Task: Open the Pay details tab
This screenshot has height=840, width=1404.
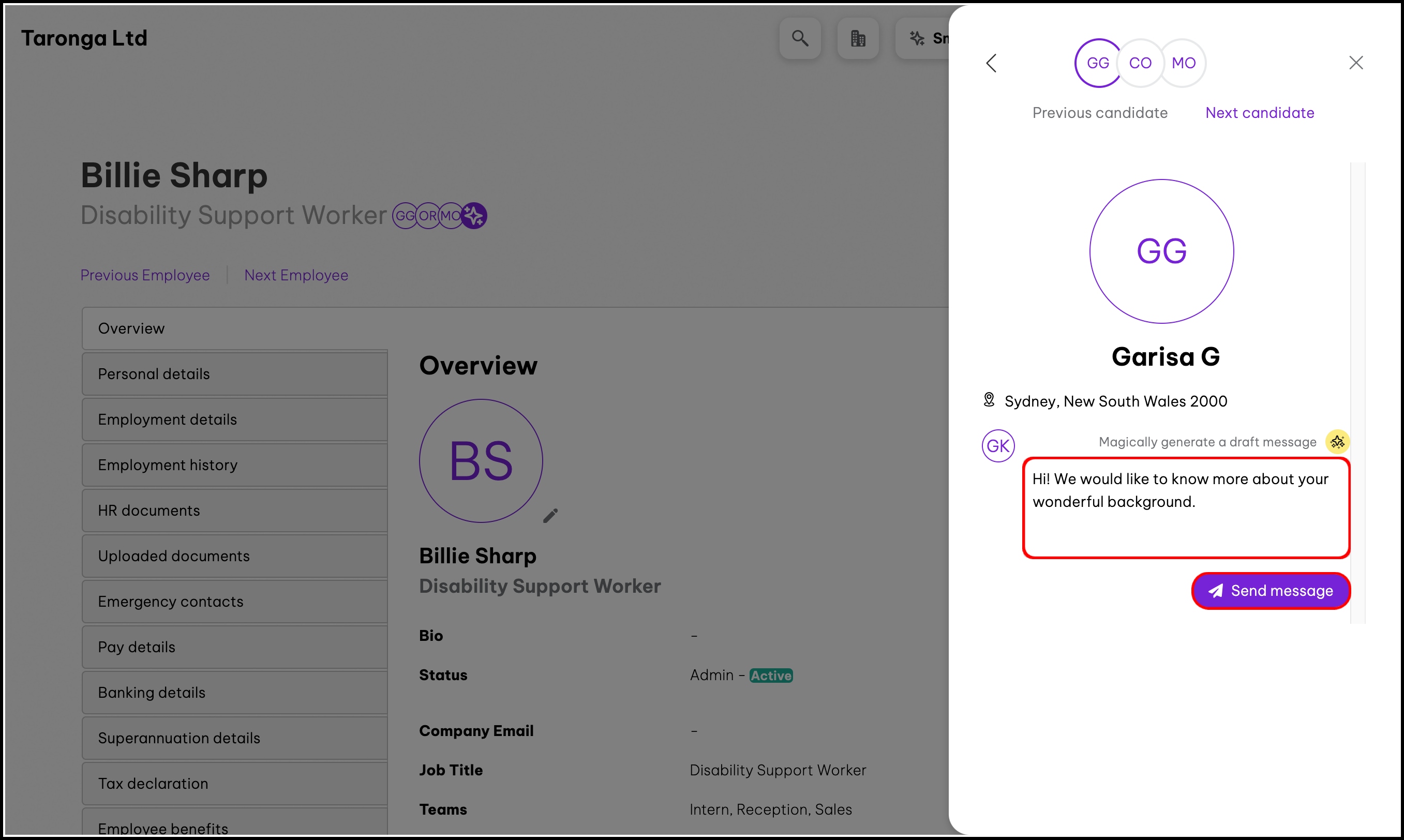Action: (234, 647)
